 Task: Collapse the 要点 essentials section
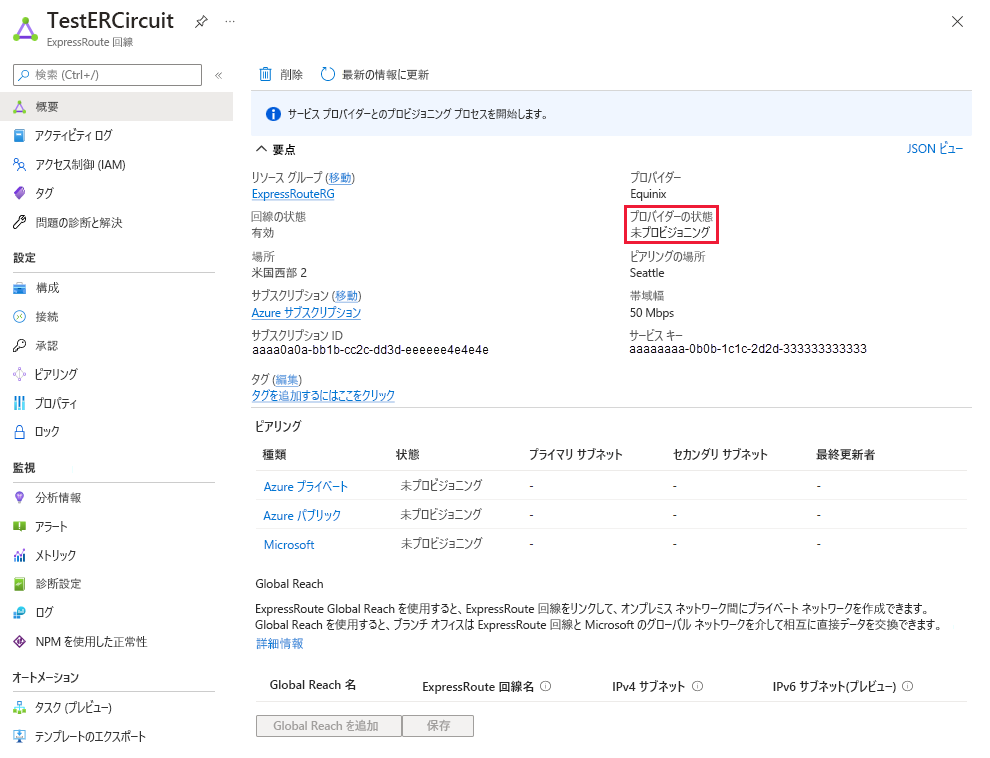coord(261,149)
